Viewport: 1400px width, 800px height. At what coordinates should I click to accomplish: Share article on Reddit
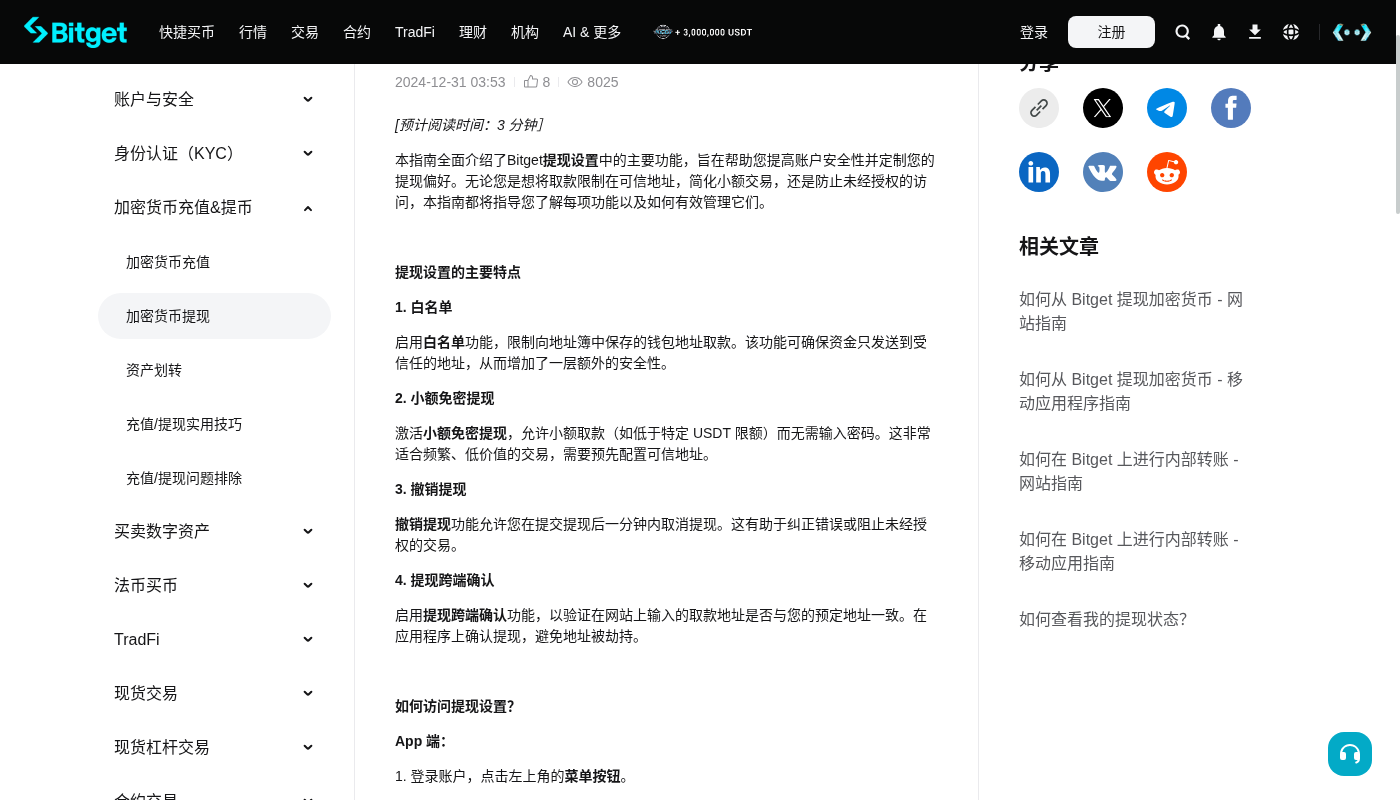(x=1167, y=172)
